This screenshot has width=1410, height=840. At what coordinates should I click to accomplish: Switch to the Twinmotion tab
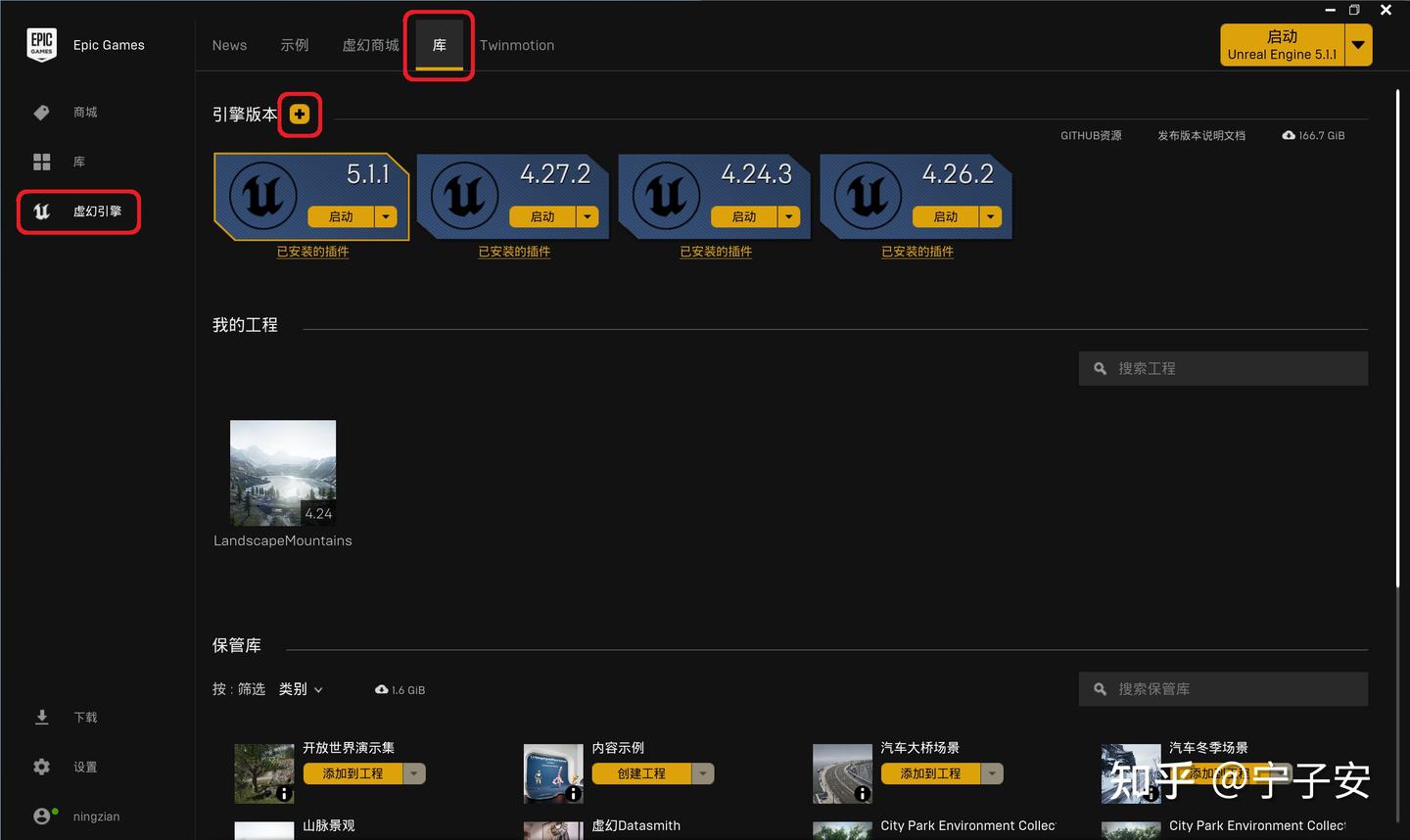coord(517,45)
